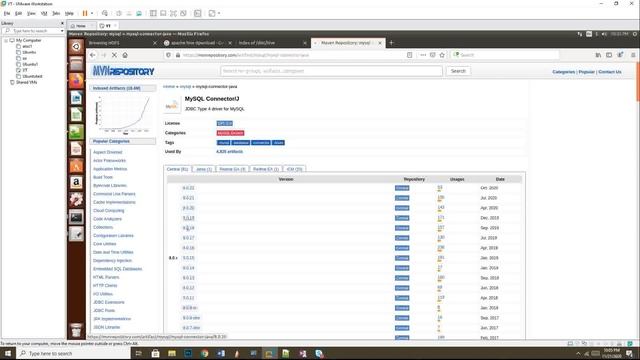Open version 8.0.19 link

pyautogui.click(x=188, y=218)
